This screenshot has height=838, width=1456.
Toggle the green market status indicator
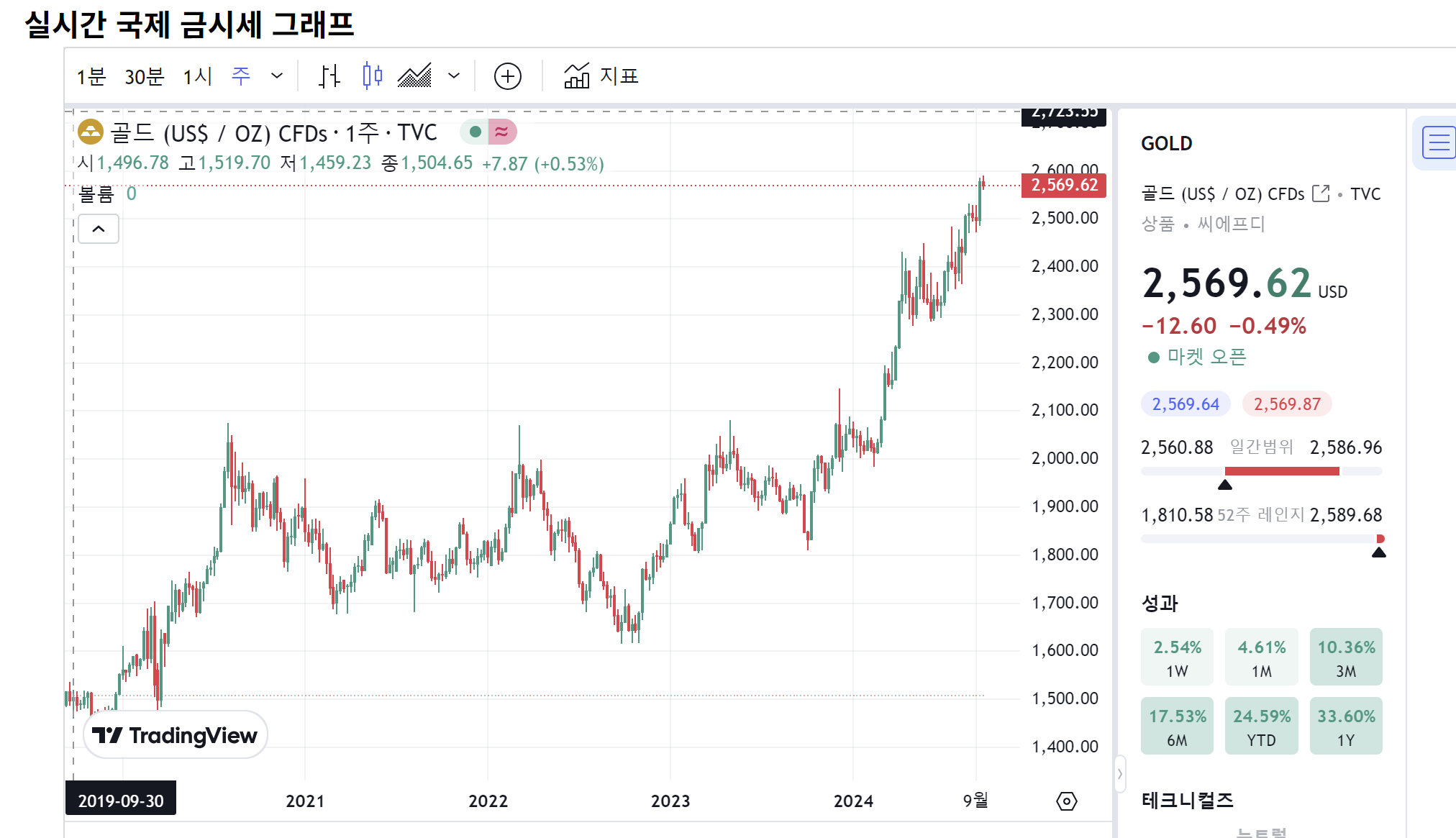tap(475, 132)
